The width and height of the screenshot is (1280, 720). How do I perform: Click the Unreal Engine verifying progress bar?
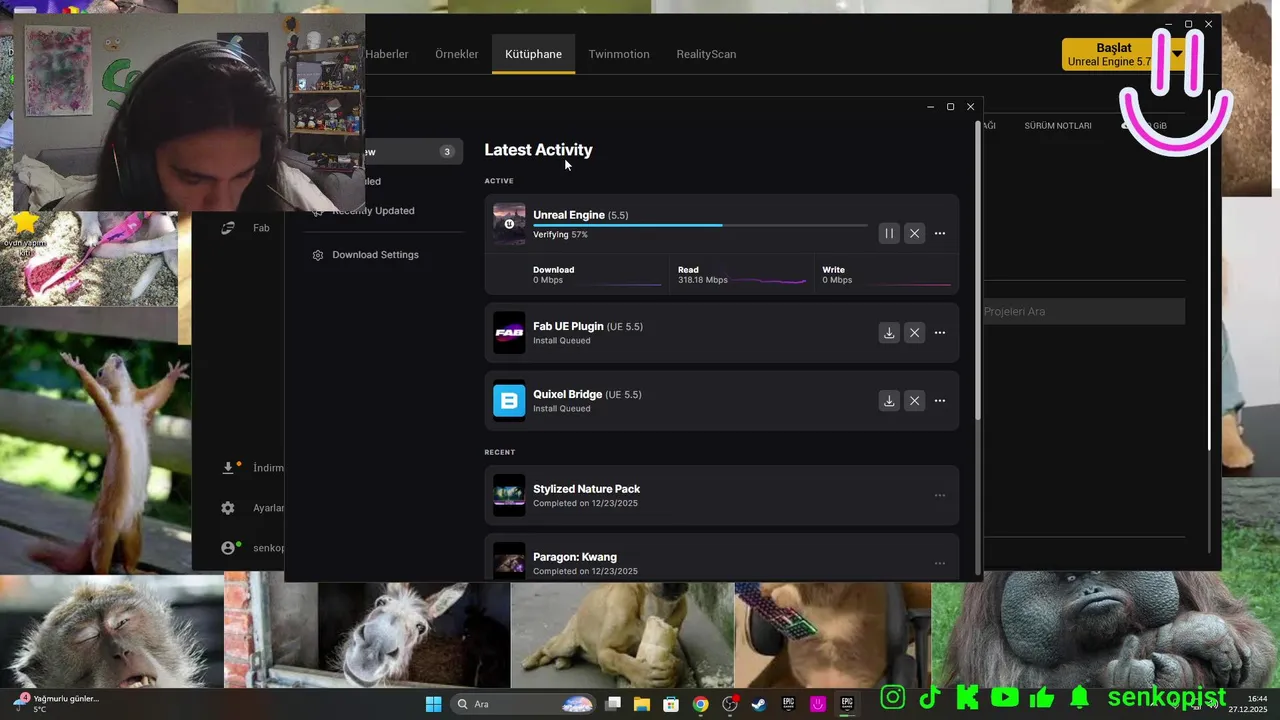click(700, 225)
